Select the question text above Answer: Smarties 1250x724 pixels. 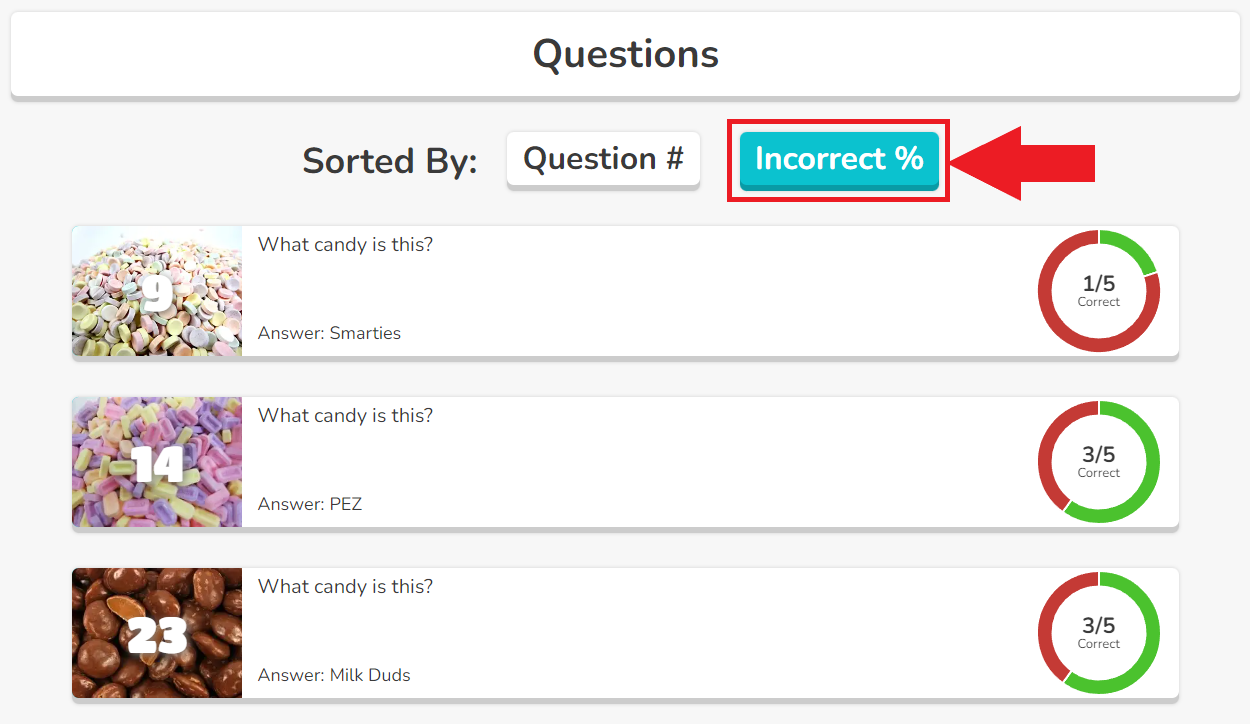pyautogui.click(x=345, y=244)
